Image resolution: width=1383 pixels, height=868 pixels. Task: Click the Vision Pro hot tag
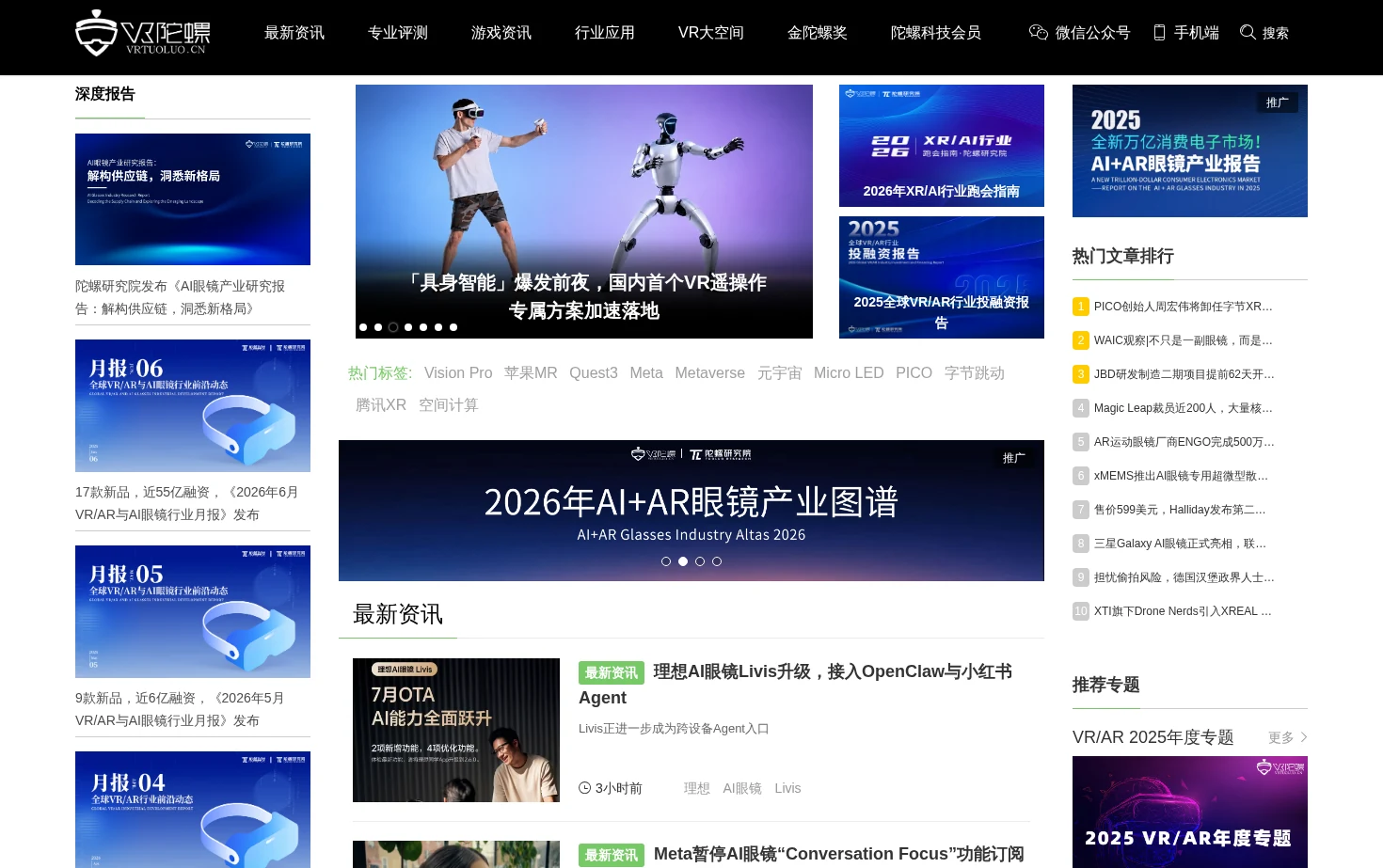[x=458, y=373]
